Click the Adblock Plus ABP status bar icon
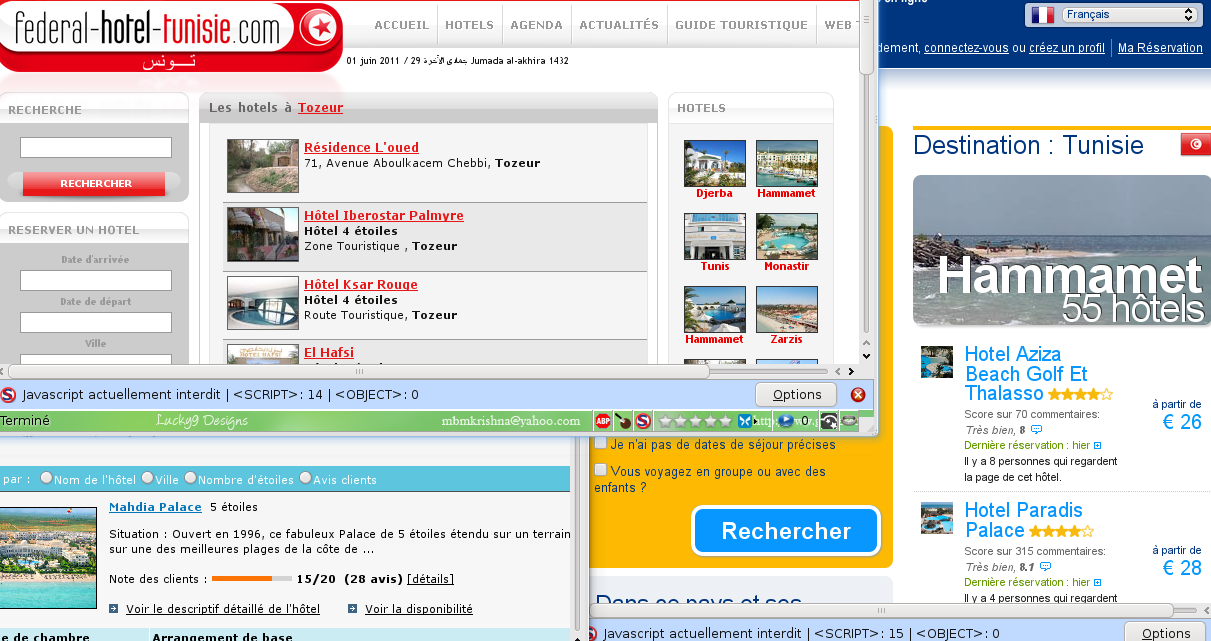This screenshot has width=1211, height=641. (x=603, y=421)
